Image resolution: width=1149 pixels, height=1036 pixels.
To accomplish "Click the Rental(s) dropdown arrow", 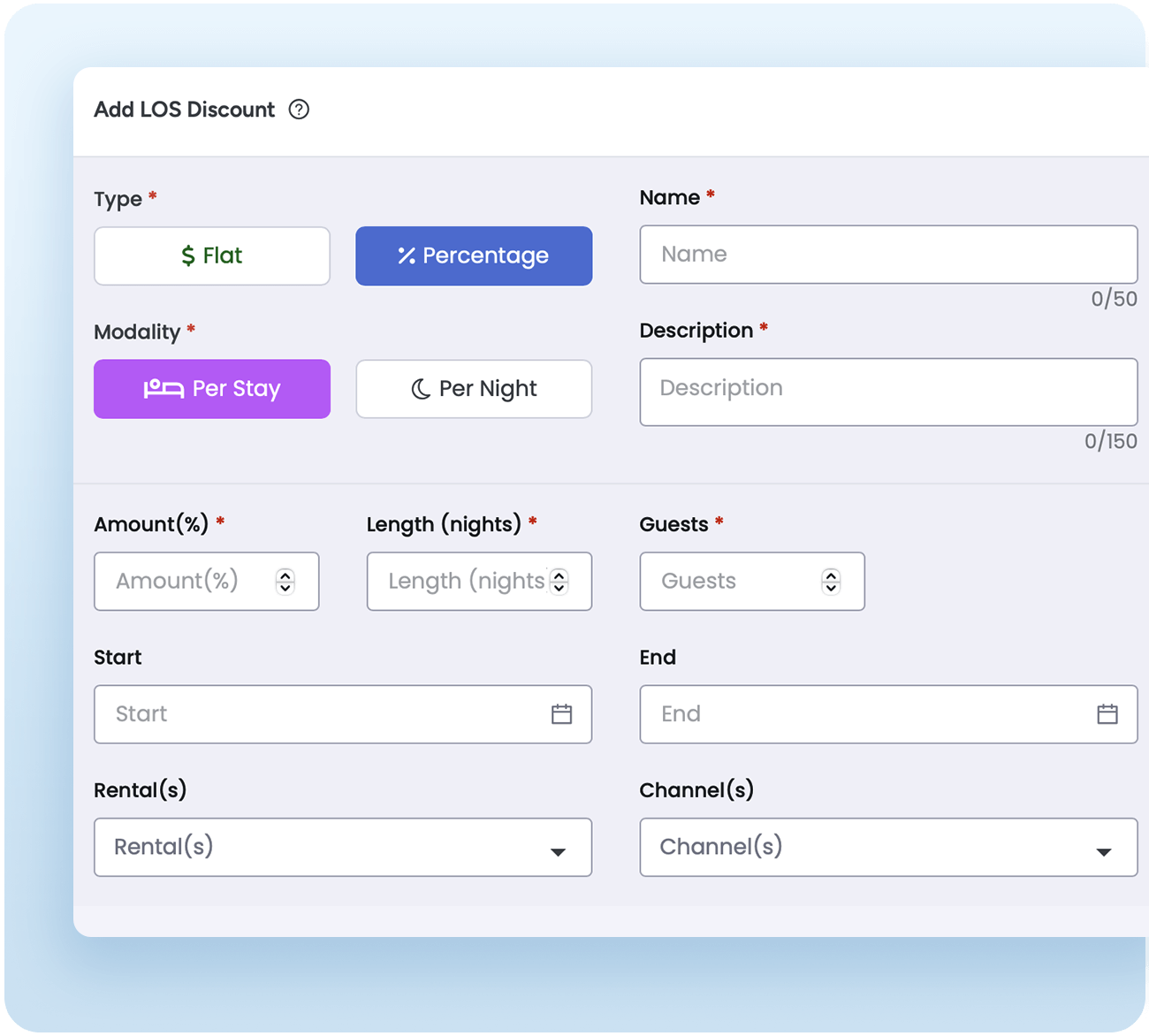I will 558,851.
